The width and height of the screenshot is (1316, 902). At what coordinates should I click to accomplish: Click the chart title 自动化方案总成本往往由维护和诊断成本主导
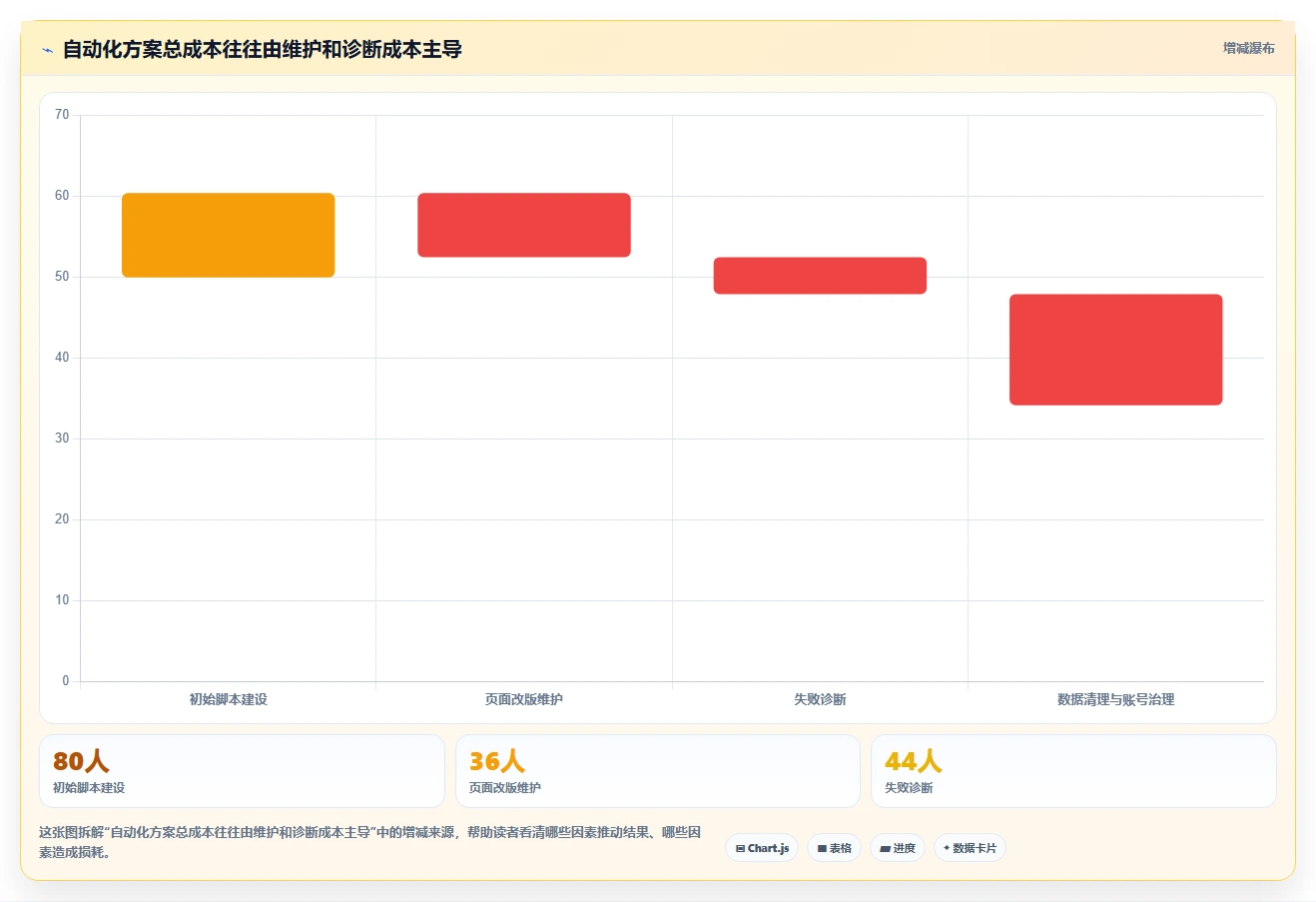point(263,50)
